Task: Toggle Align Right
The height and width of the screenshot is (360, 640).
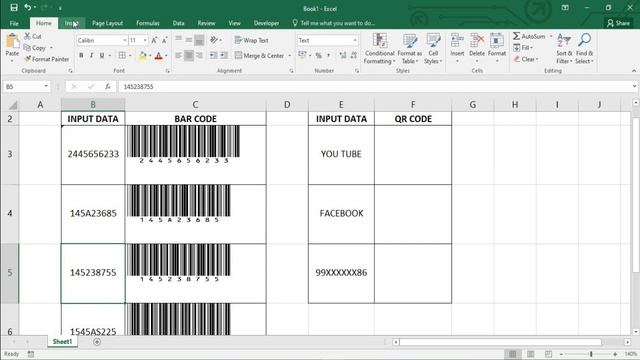Action: [x=199, y=55]
